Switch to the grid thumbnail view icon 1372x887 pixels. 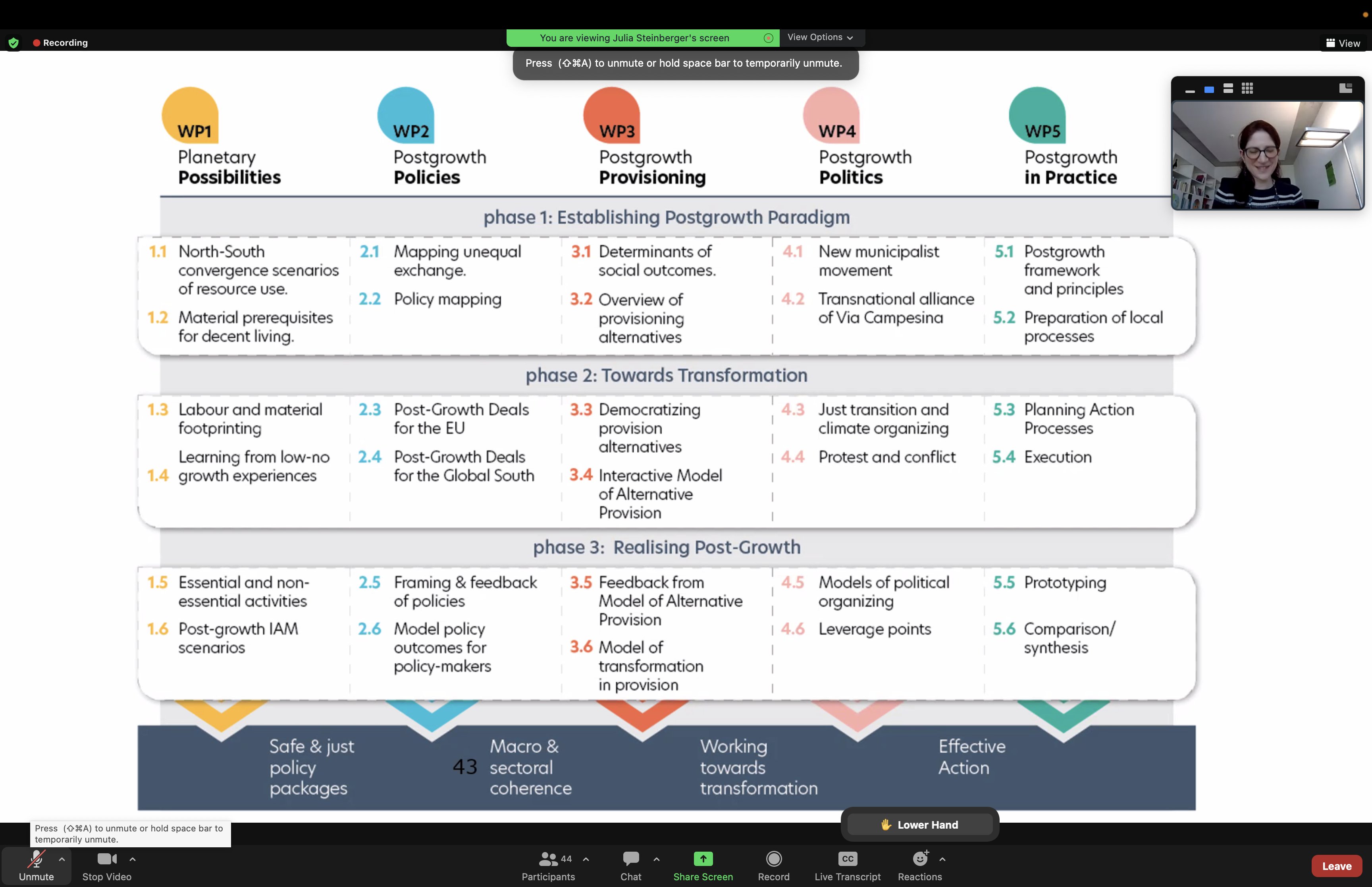(1247, 89)
